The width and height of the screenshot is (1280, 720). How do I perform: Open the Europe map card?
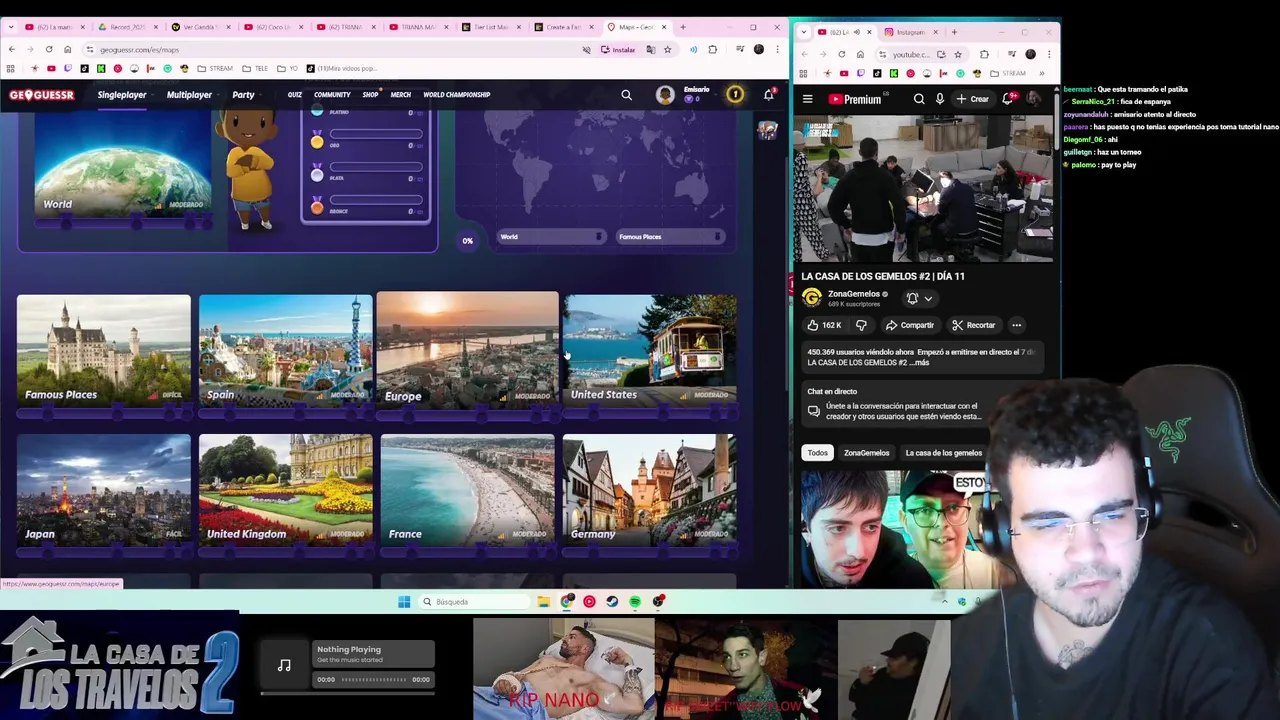[467, 349]
